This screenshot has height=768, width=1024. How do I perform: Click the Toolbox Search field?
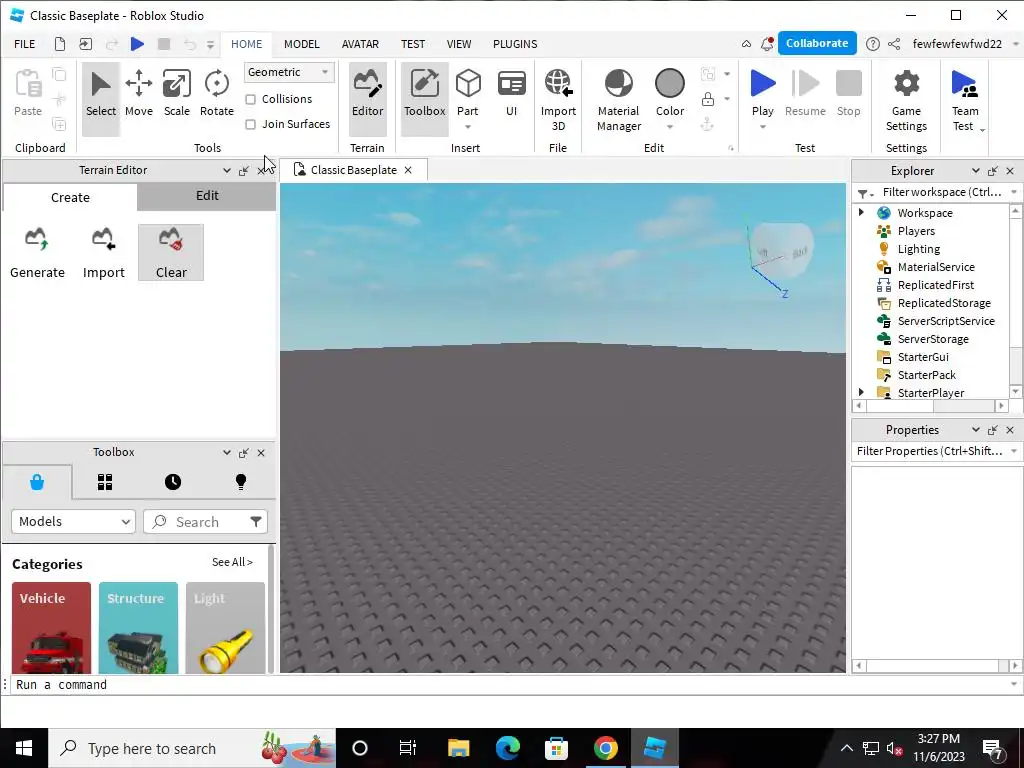[x=197, y=521]
